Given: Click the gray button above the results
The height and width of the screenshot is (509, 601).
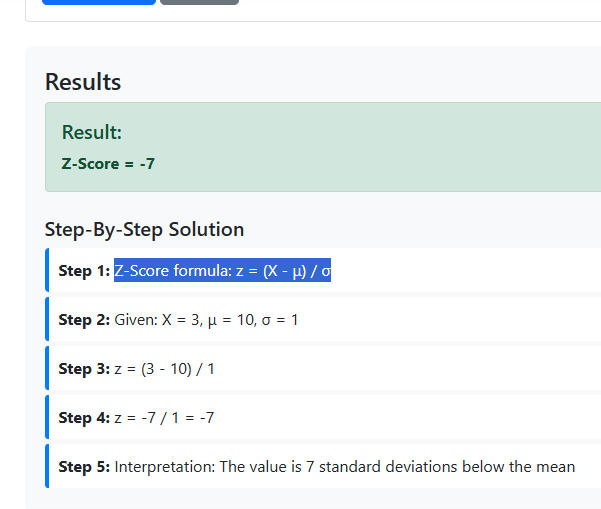Looking at the screenshot, I should [199, 2].
